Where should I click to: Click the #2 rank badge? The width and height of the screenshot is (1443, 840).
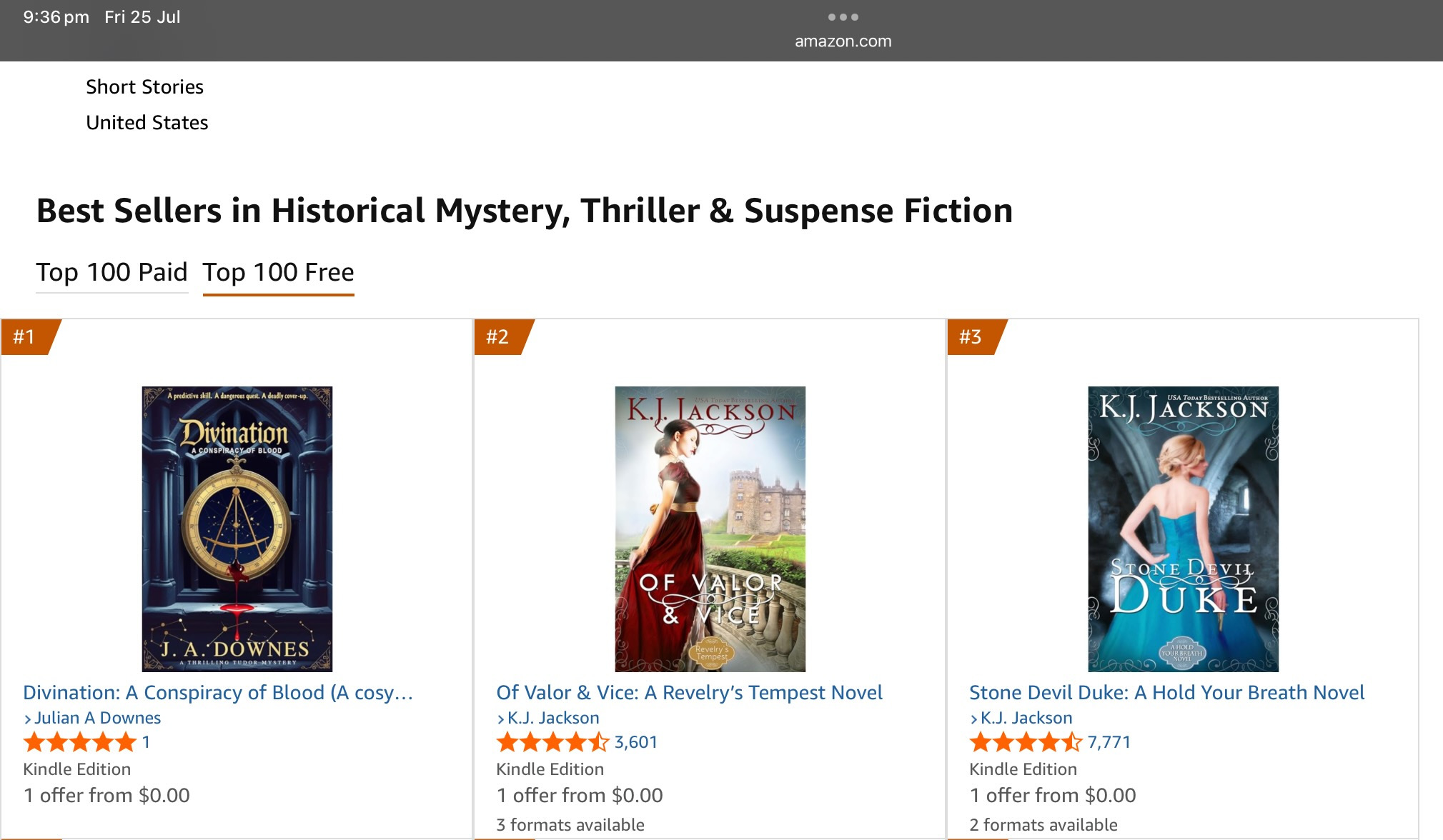(500, 337)
